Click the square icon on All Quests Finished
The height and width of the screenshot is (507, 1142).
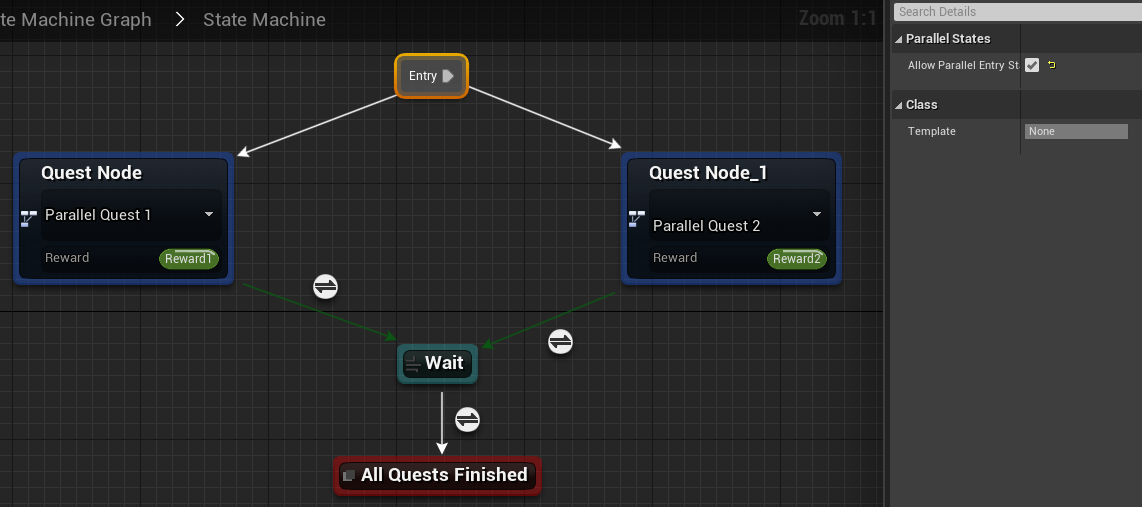348,476
